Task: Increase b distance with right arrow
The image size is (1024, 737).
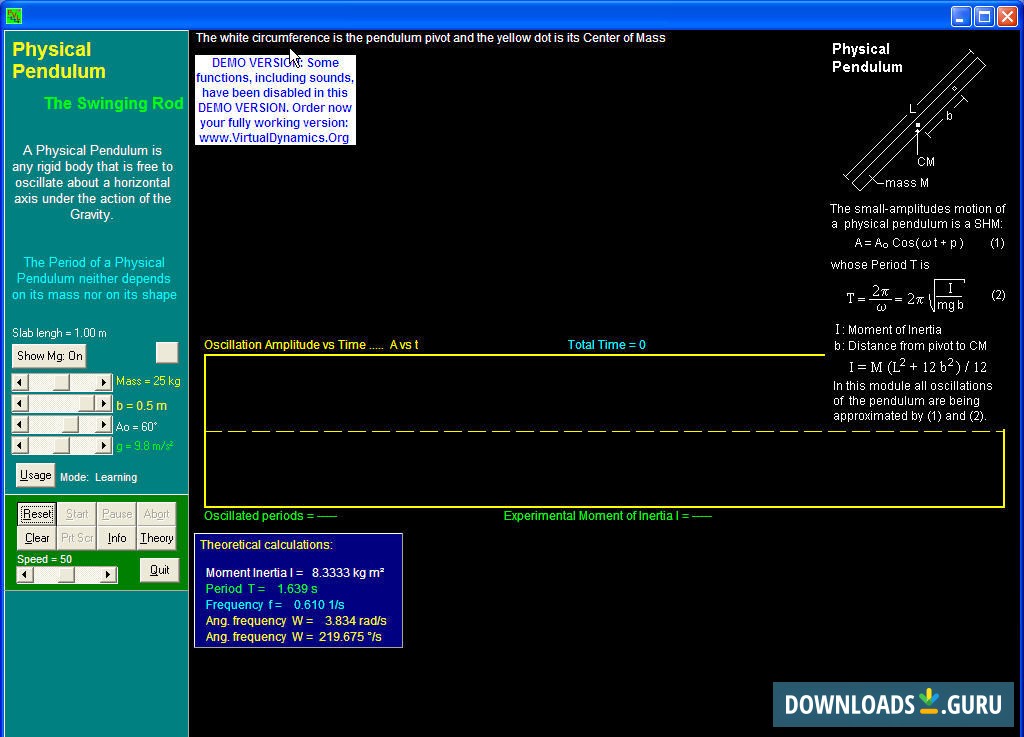Action: (x=103, y=404)
